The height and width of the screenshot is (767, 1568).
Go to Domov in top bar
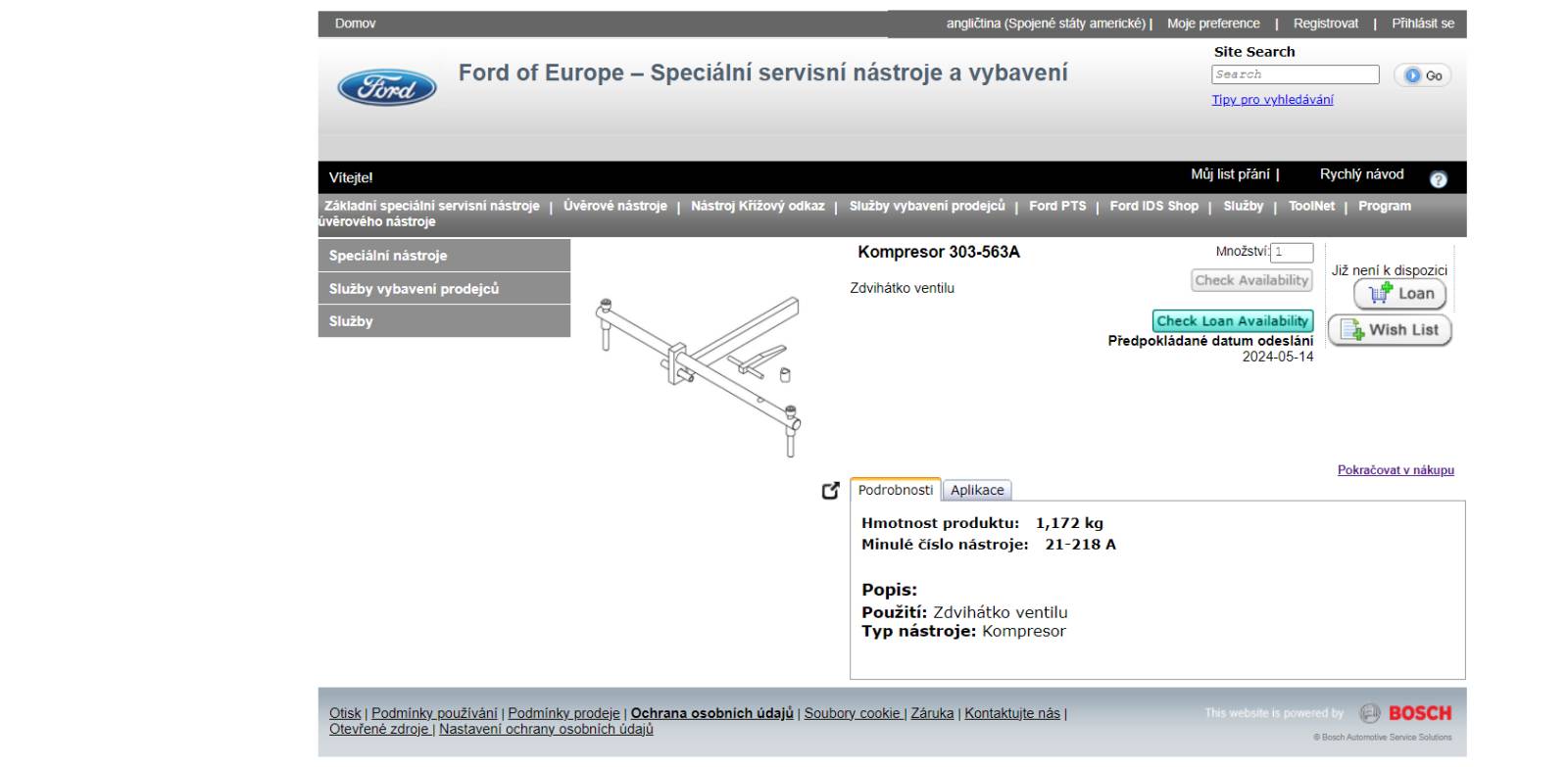355,24
